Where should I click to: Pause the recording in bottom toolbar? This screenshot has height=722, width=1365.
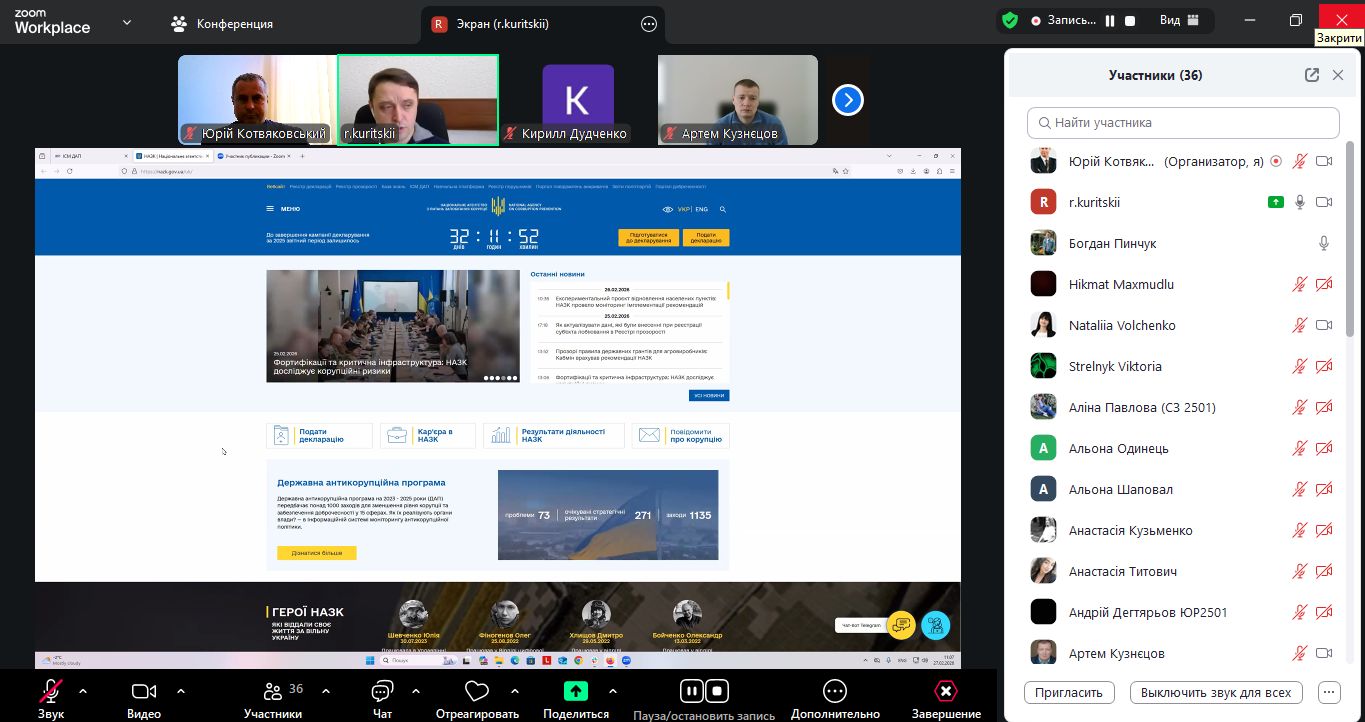coord(691,691)
